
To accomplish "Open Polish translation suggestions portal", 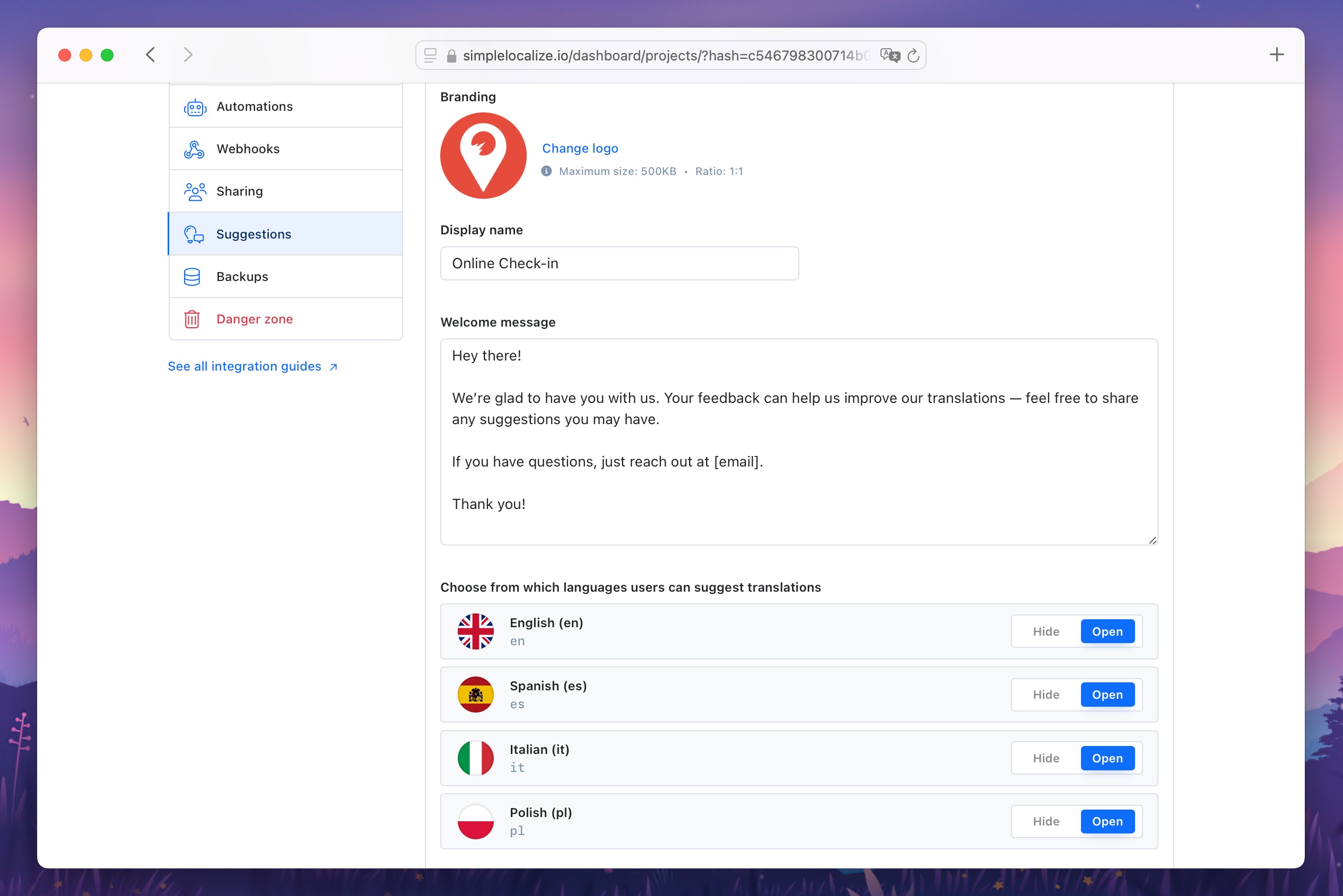I will tap(1107, 821).
